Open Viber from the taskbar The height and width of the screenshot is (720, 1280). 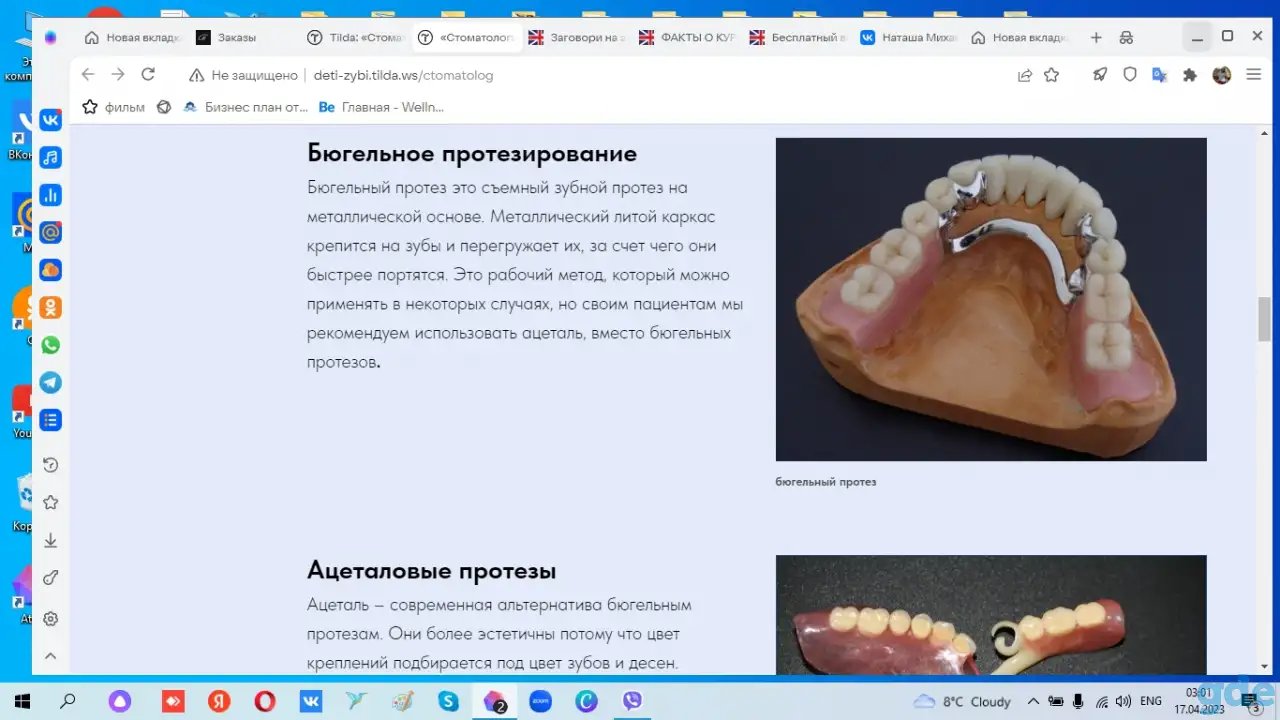[632, 701]
